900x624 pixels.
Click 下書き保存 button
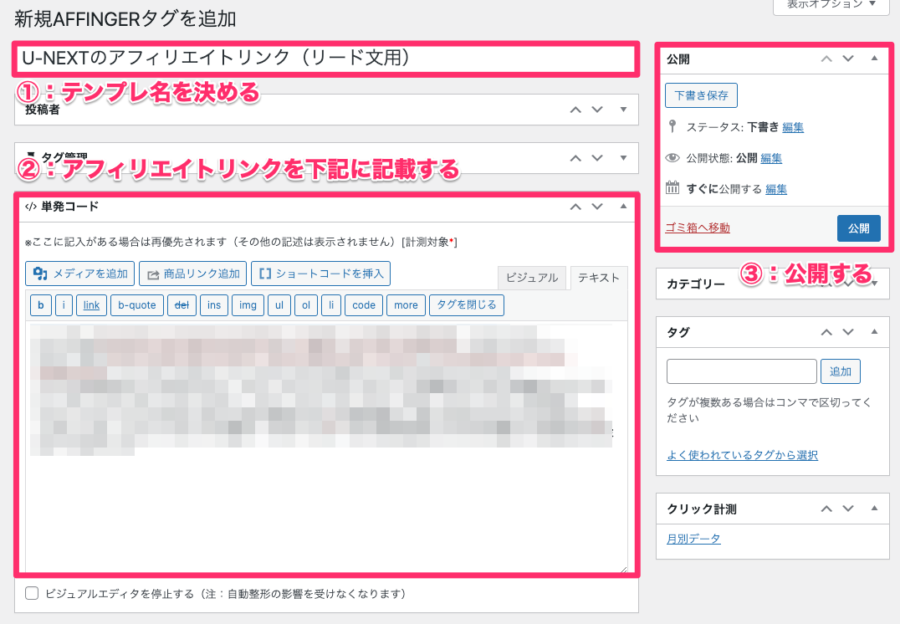pos(701,95)
